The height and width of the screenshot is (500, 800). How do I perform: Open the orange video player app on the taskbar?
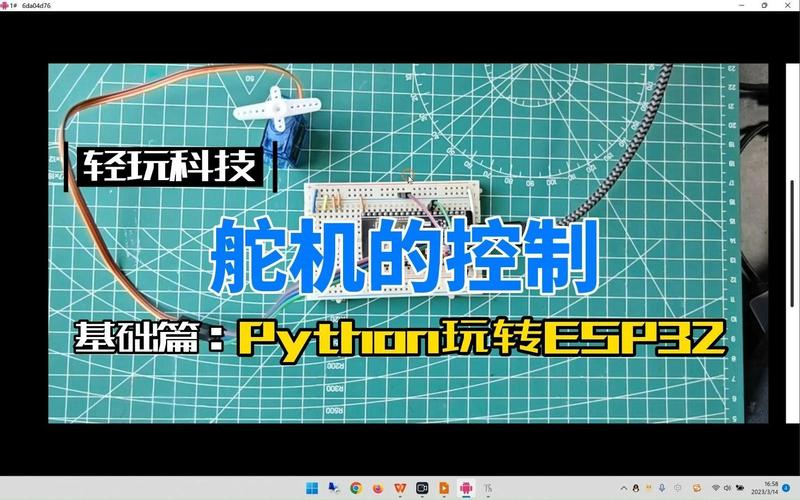pyautogui.click(x=444, y=488)
